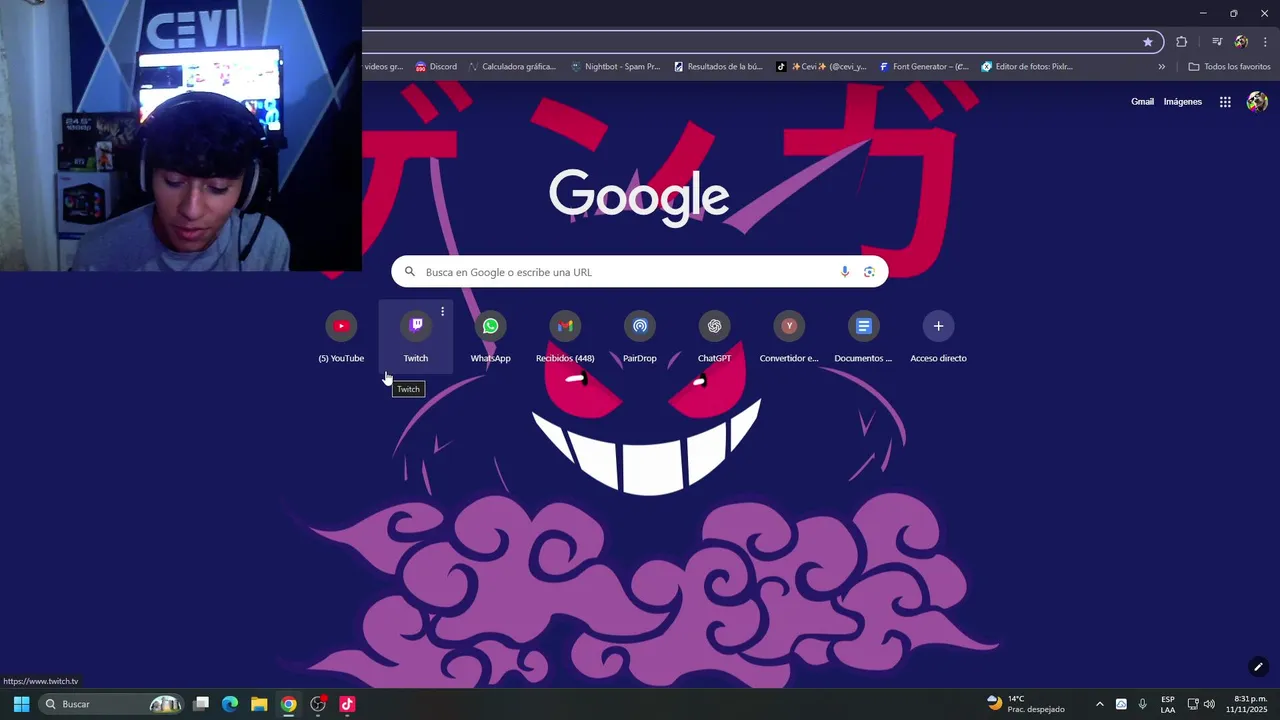
Task: Click the taskbar Buscar search box
Action: coord(112,704)
